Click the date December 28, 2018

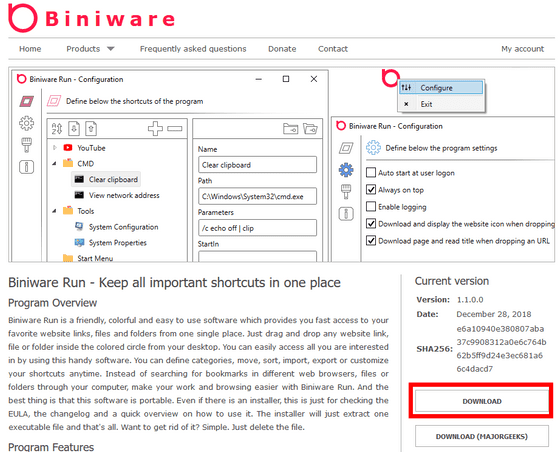click(x=494, y=314)
